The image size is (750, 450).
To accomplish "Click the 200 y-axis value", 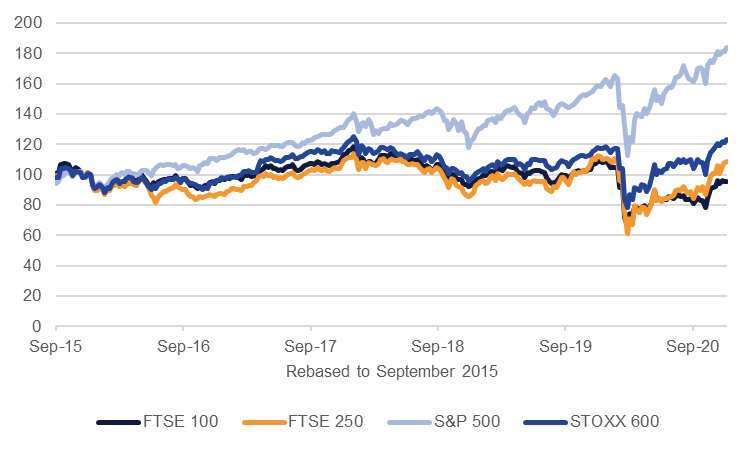I will coord(28,22).
